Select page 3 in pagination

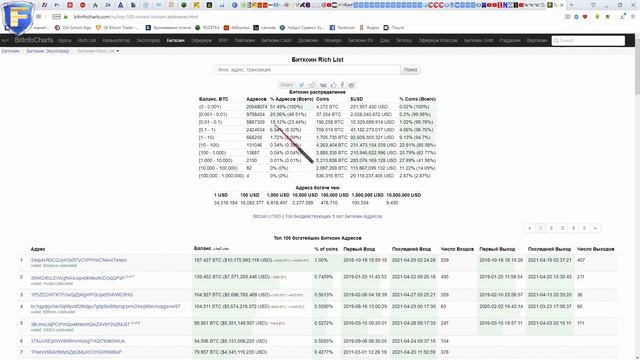pyautogui.click(x=562, y=228)
